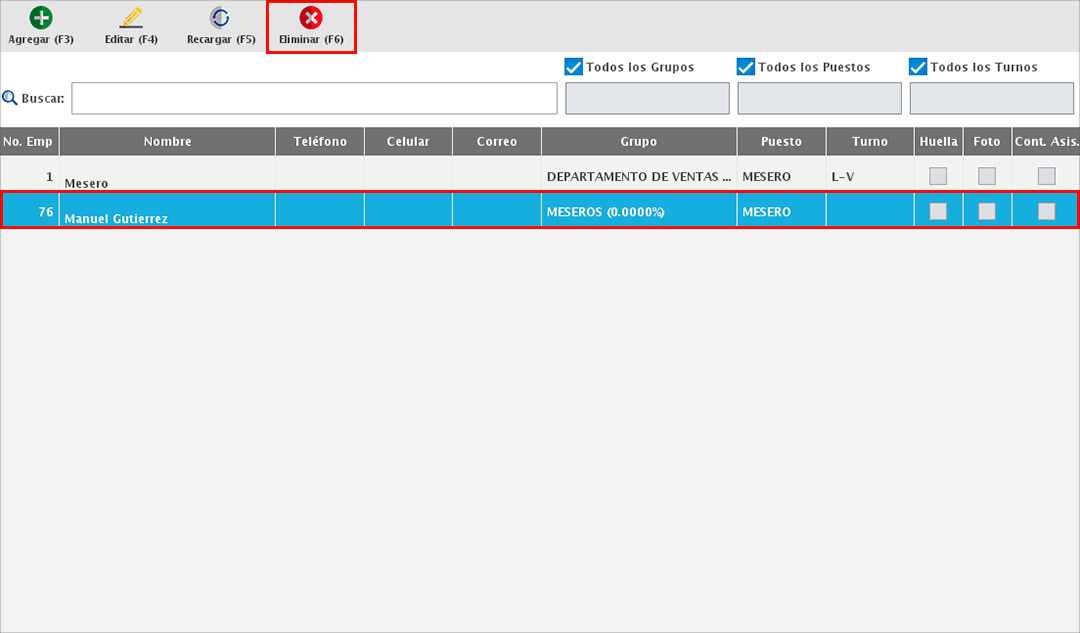Sort table by Grupo column header
This screenshot has height=633, width=1080.
click(638, 141)
